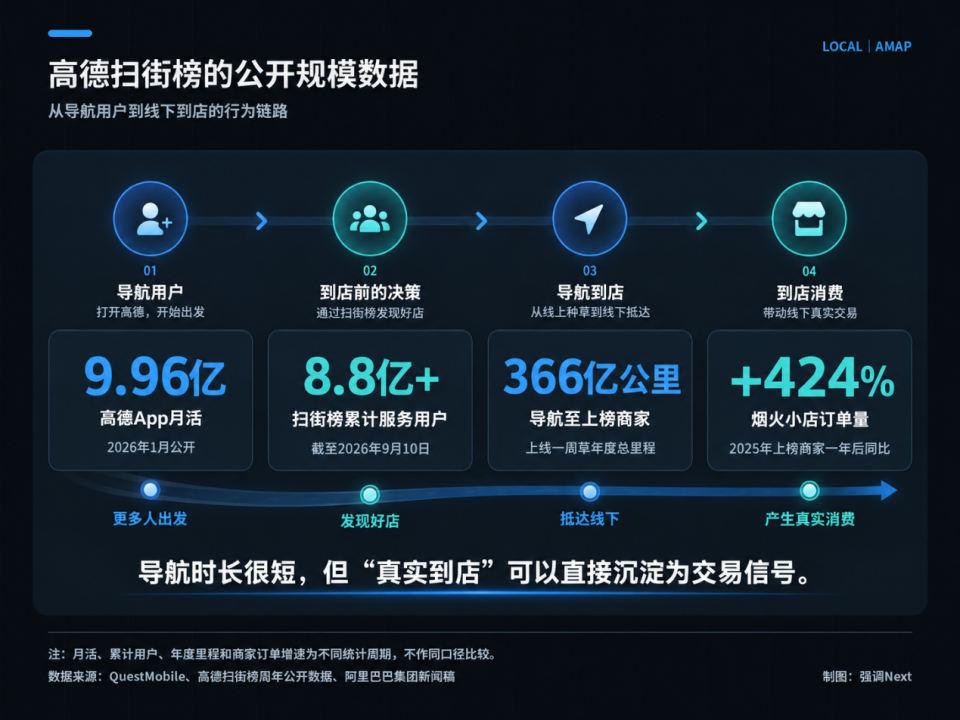Click the navigation arrow icon above 导航到店

(x=590, y=219)
